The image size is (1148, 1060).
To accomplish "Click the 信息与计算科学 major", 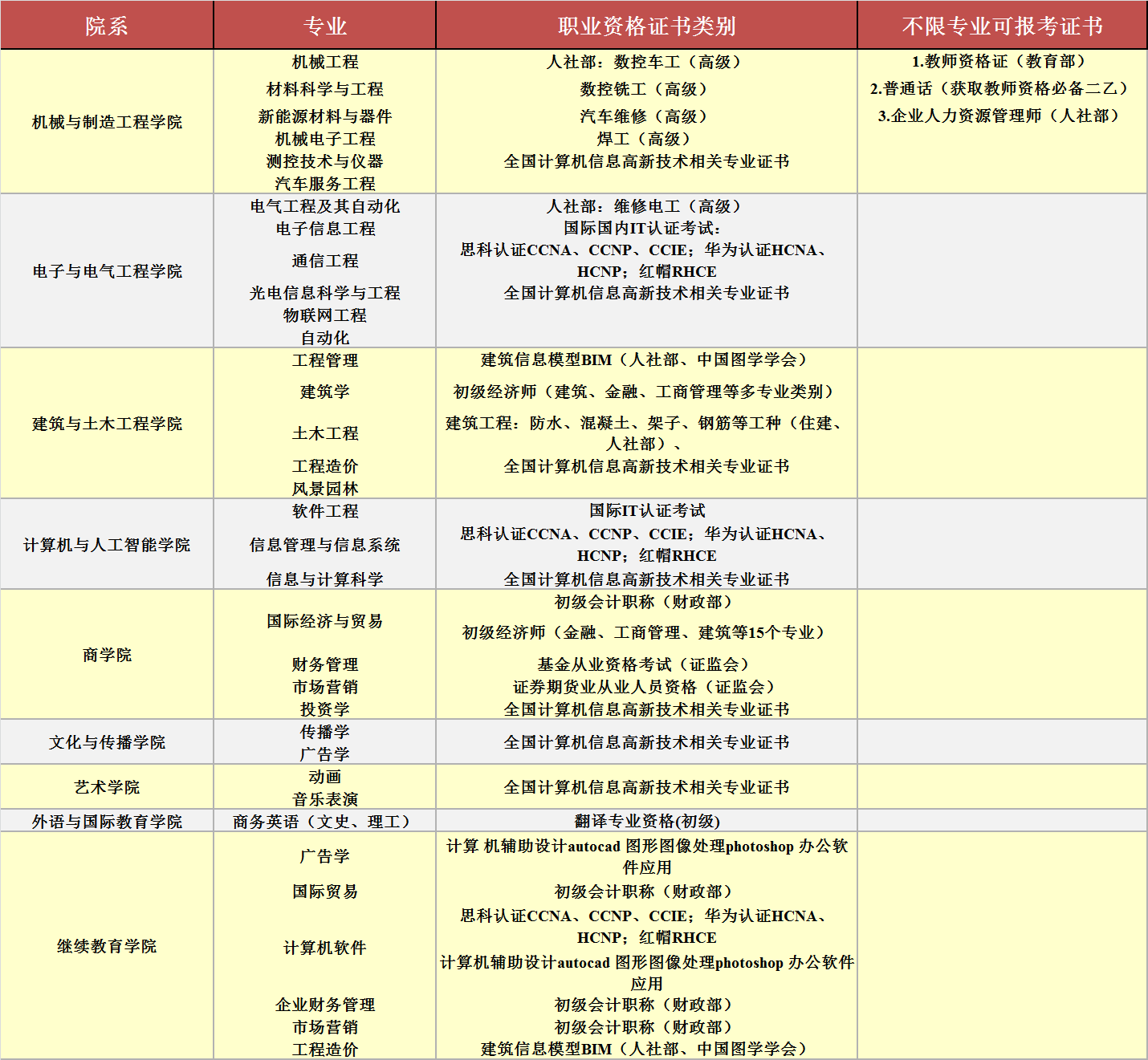I will pyautogui.click(x=325, y=579).
